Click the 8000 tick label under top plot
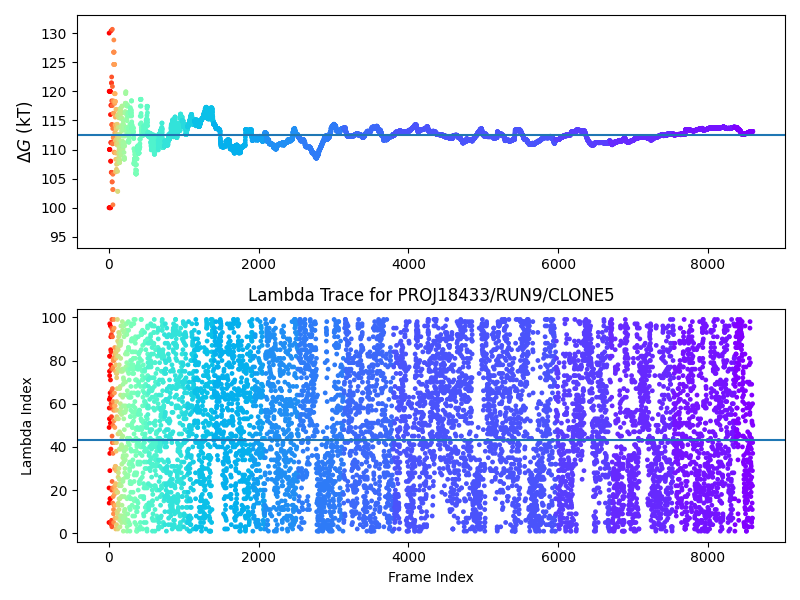This screenshot has width=800, height=600. tap(707, 264)
